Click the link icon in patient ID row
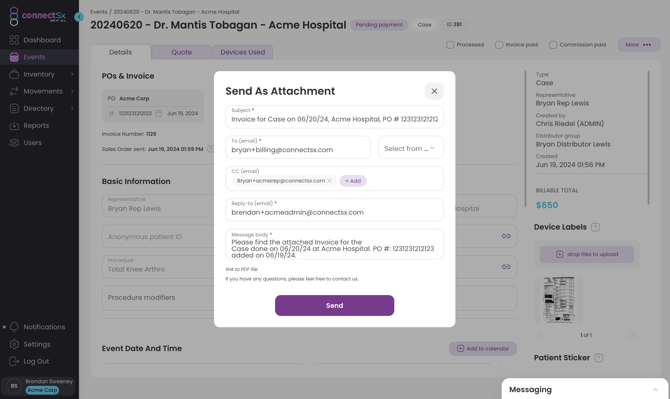The height and width of the screenshot is (399, 670). click(506, 236)
